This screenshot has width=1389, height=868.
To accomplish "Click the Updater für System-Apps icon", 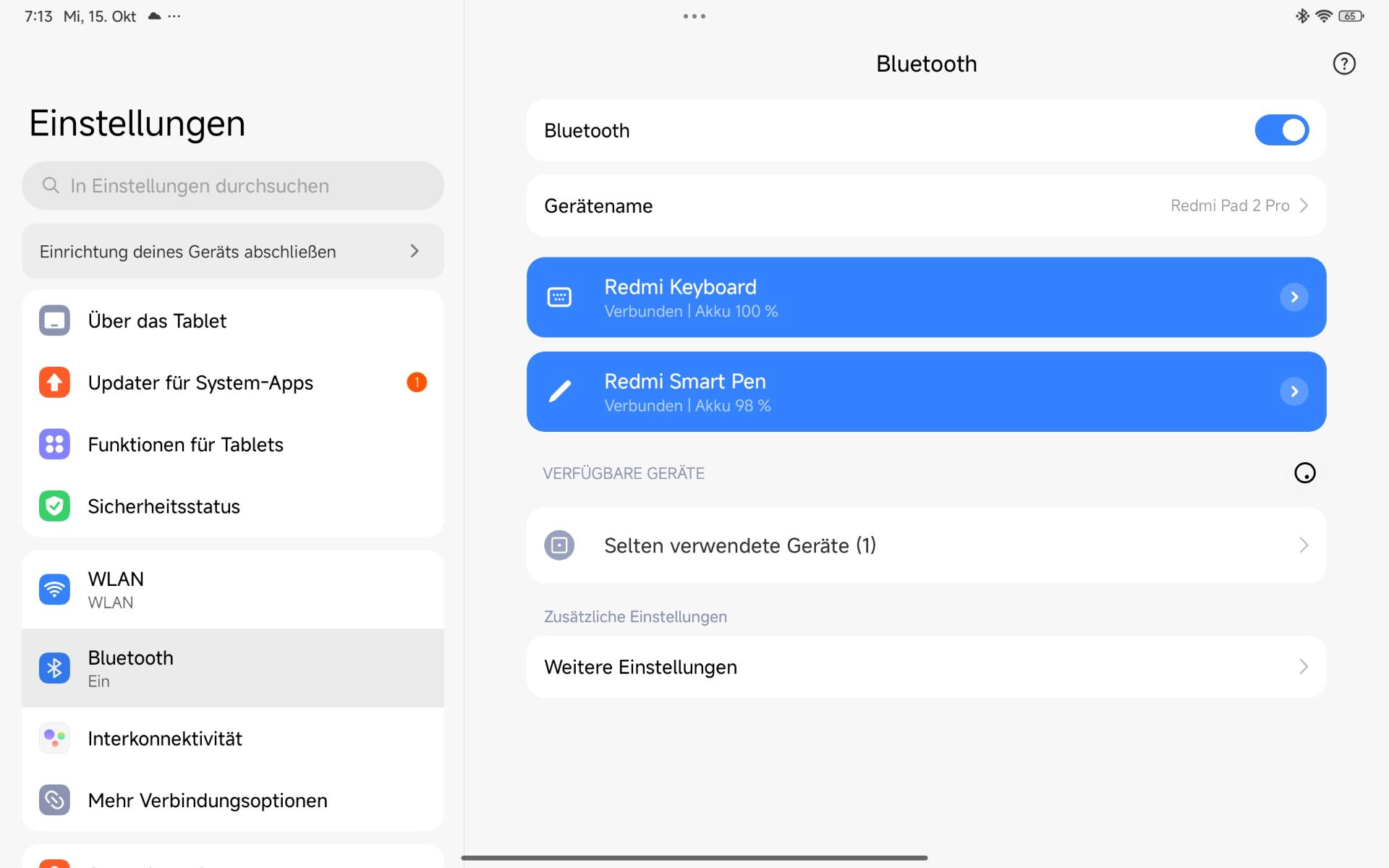I will 54,383.
